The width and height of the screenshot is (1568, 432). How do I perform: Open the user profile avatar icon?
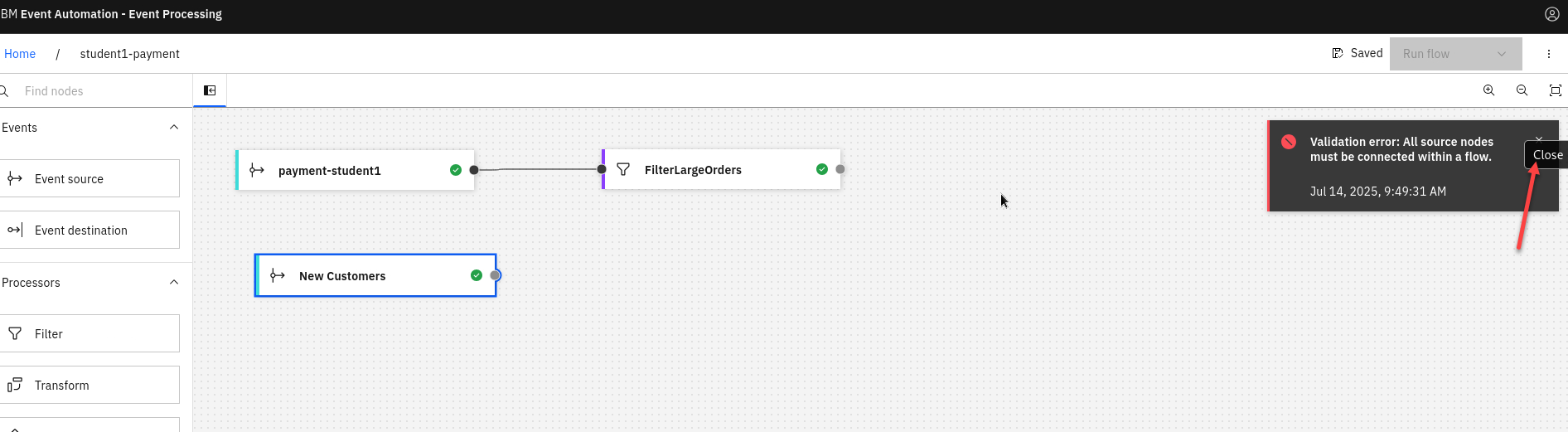coord(1552,14)
